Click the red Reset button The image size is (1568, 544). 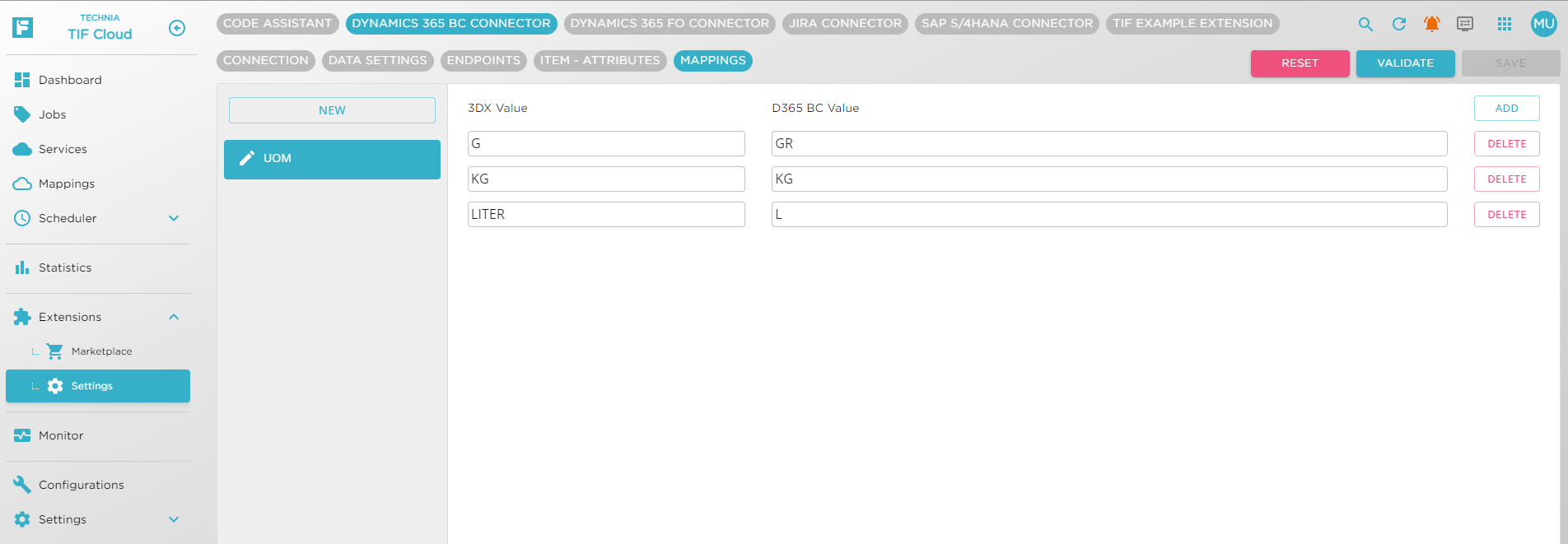click(1300, 63)
